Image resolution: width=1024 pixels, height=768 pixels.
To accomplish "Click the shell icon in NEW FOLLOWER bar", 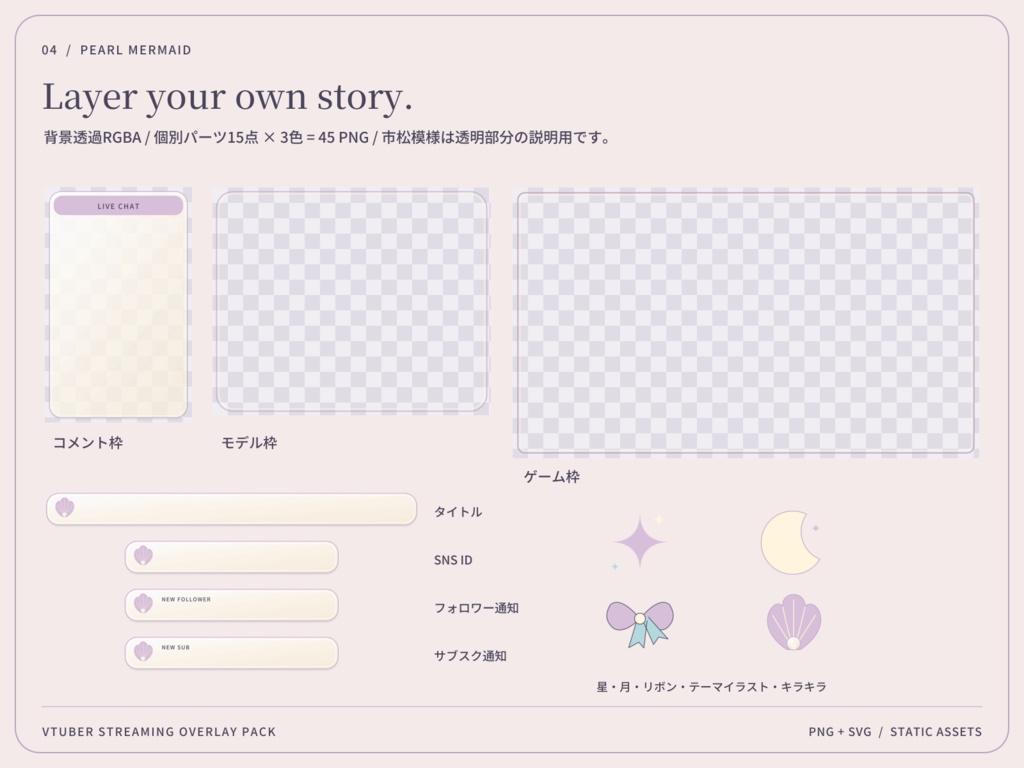I will pos(143,603).
